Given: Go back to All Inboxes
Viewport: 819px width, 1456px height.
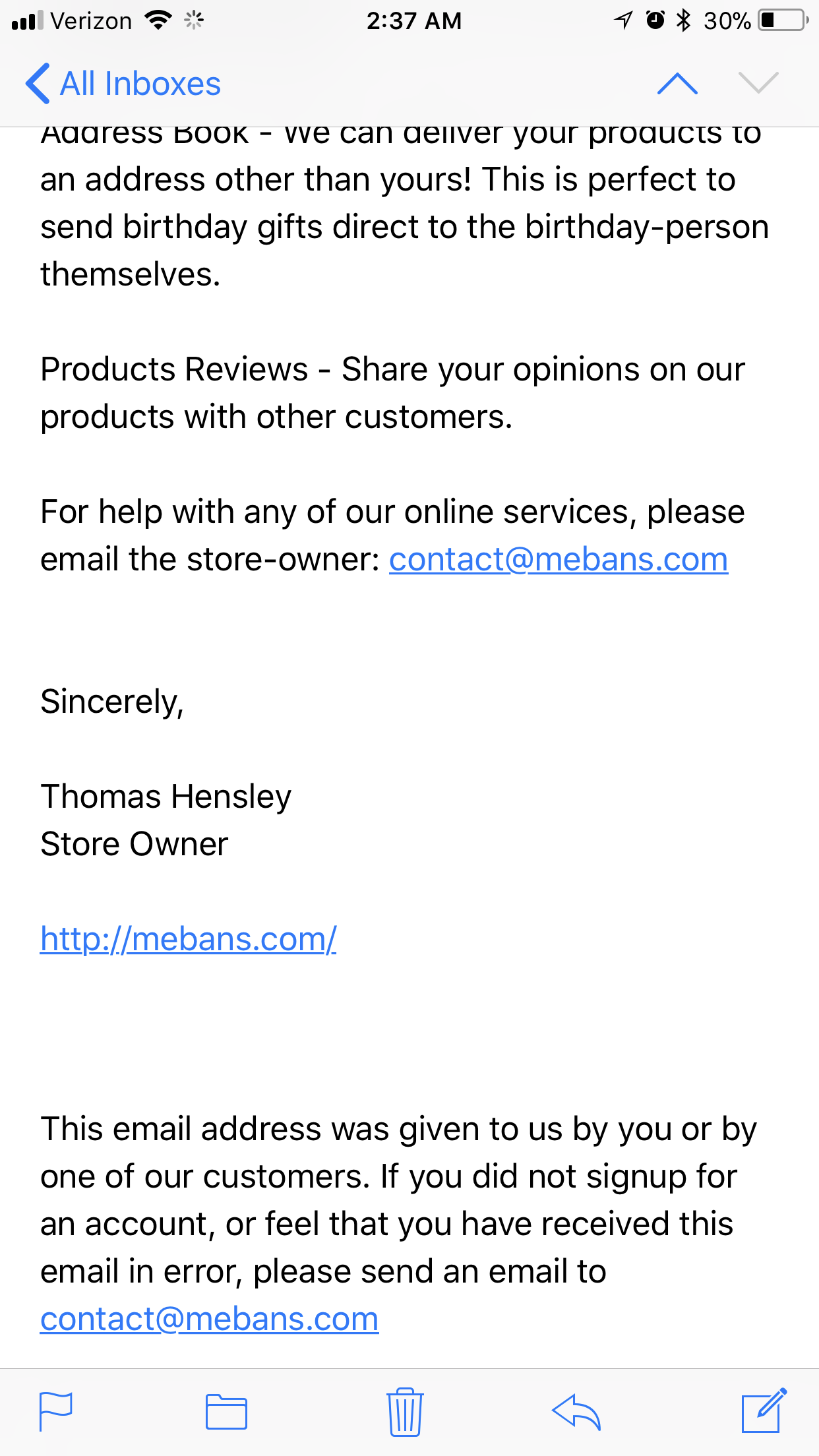Looking at the screenshot, I should click(x=123, y=84).
